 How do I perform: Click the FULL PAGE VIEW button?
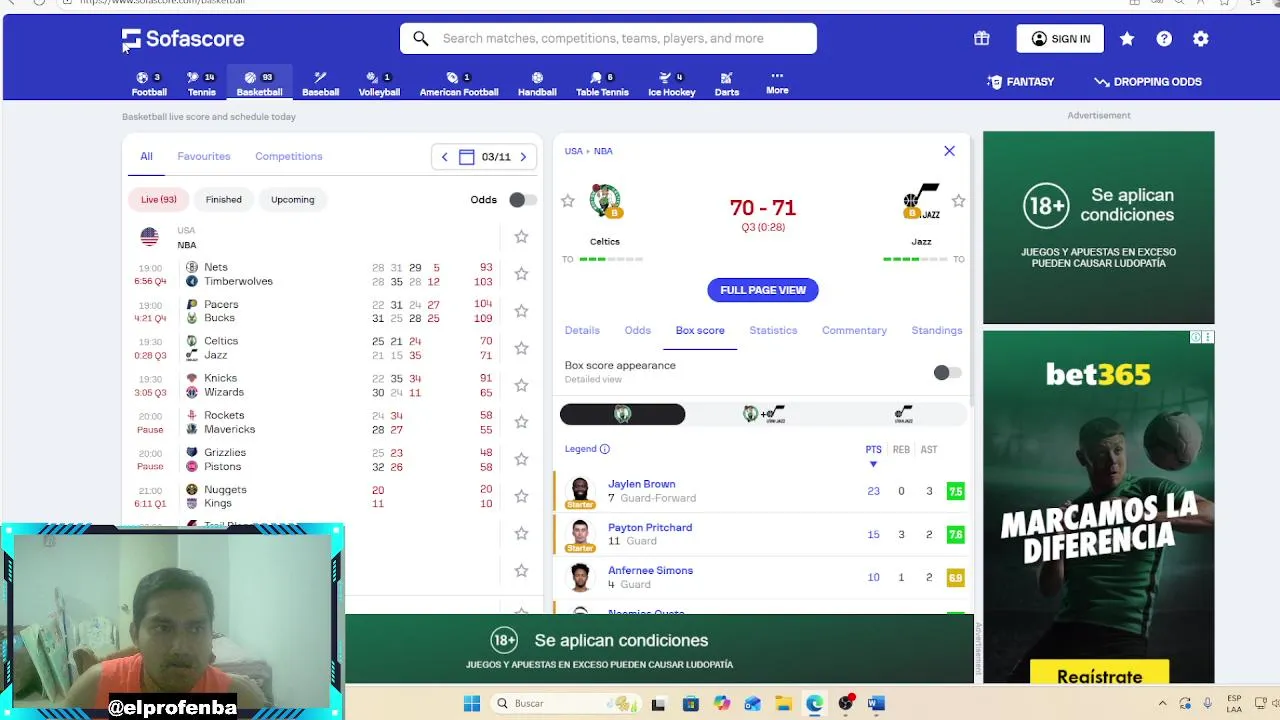pyautogui.click(x=763, y=290)
